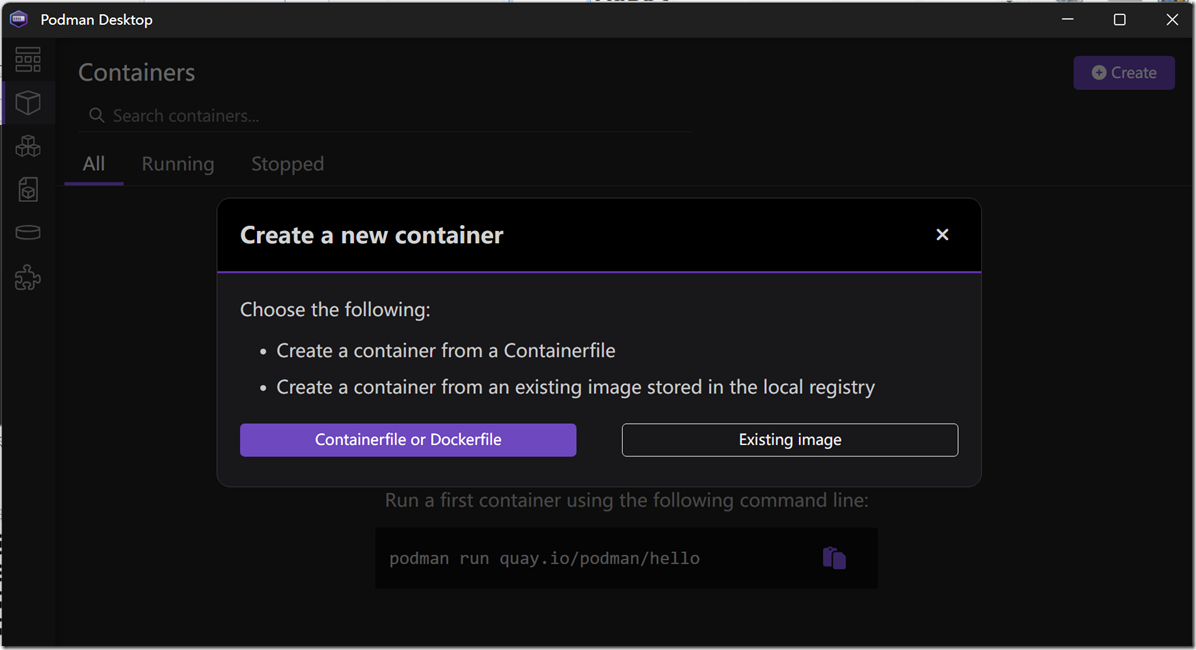1196x650 pixels.
Task: Click the Podman Desktop logo in title bar
Action: (19, 19)
